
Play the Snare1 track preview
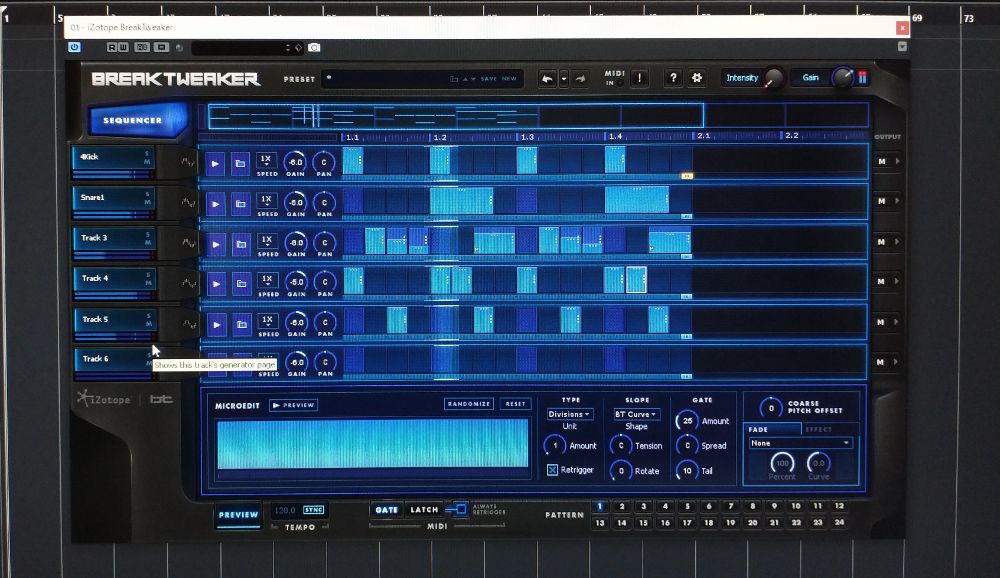(x=216, y=204)
